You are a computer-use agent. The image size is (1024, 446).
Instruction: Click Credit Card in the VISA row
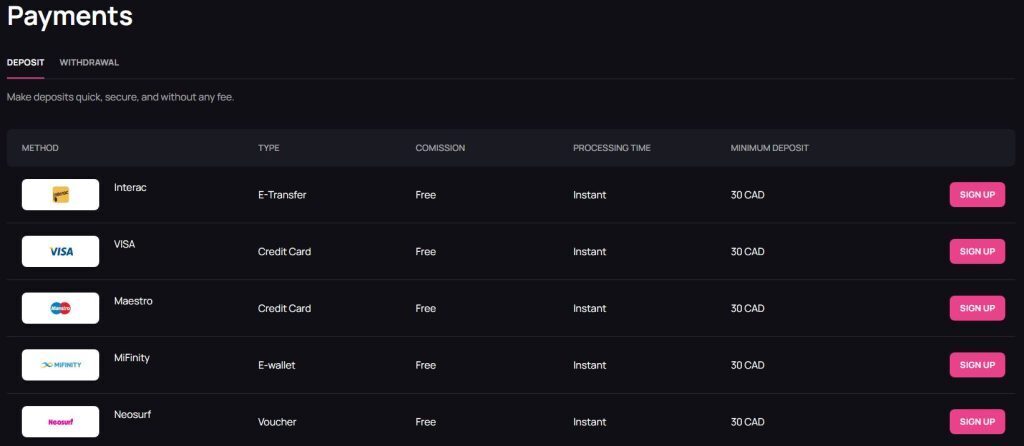click(x=285, y=251)
